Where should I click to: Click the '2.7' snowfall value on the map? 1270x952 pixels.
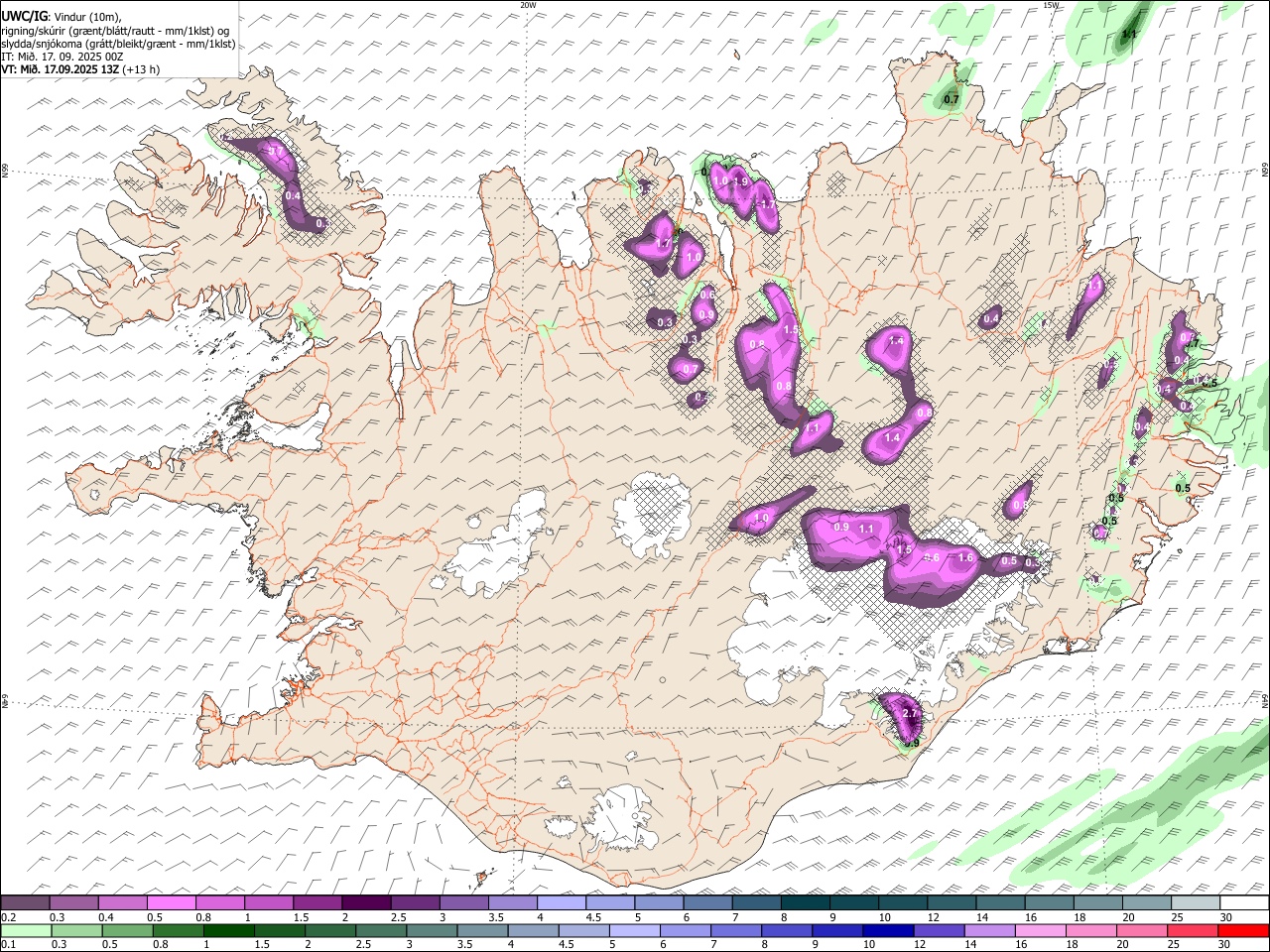tap(911, 714)
